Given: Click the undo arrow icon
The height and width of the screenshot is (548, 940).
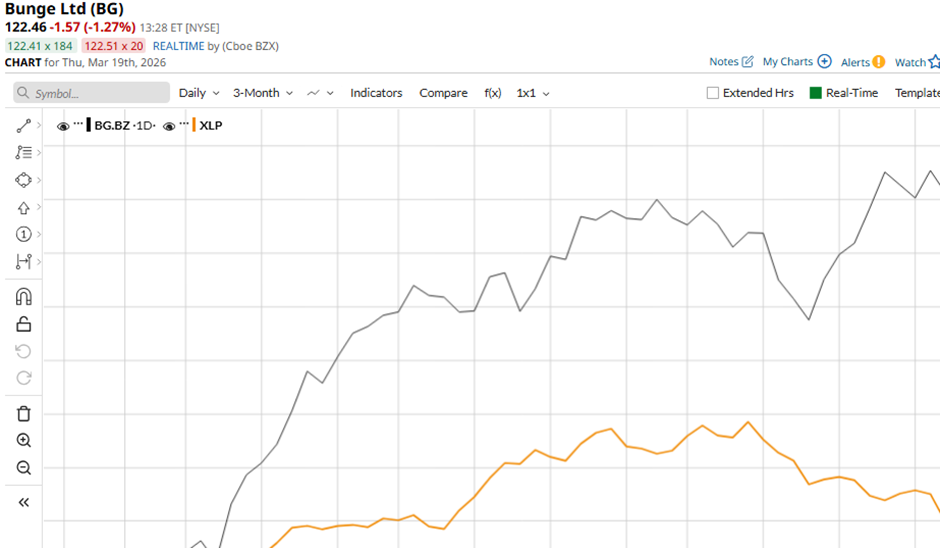Looking at the screenshot, I should pyautogui.click(x=23, y=351).
